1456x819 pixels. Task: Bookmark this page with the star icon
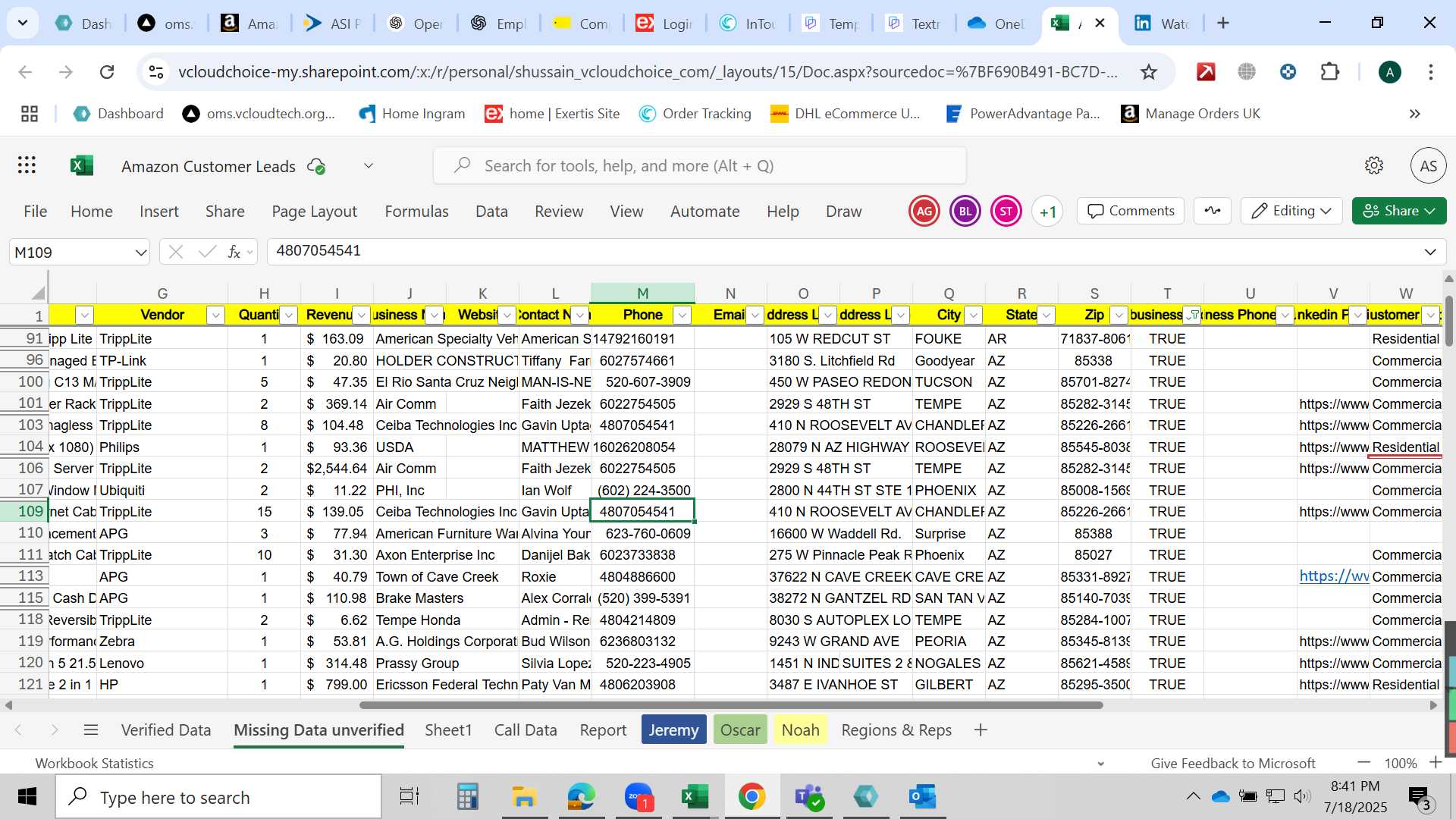coord(1149,72)
